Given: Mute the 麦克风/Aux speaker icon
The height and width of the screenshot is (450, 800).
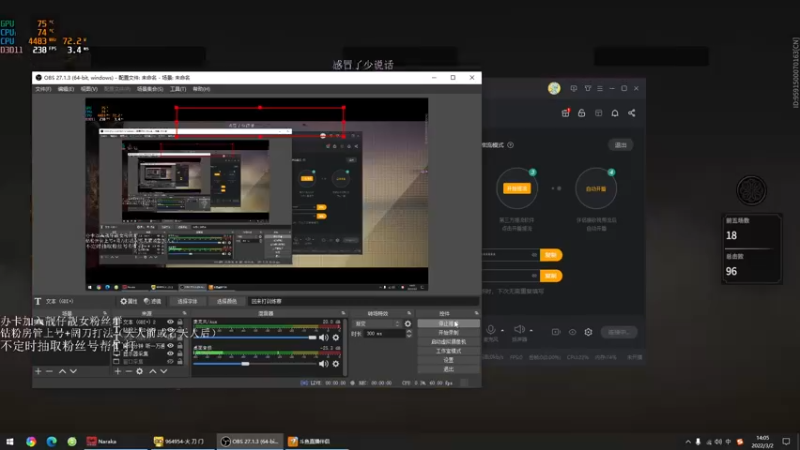Looking at the screenshot, I should 323,337.
